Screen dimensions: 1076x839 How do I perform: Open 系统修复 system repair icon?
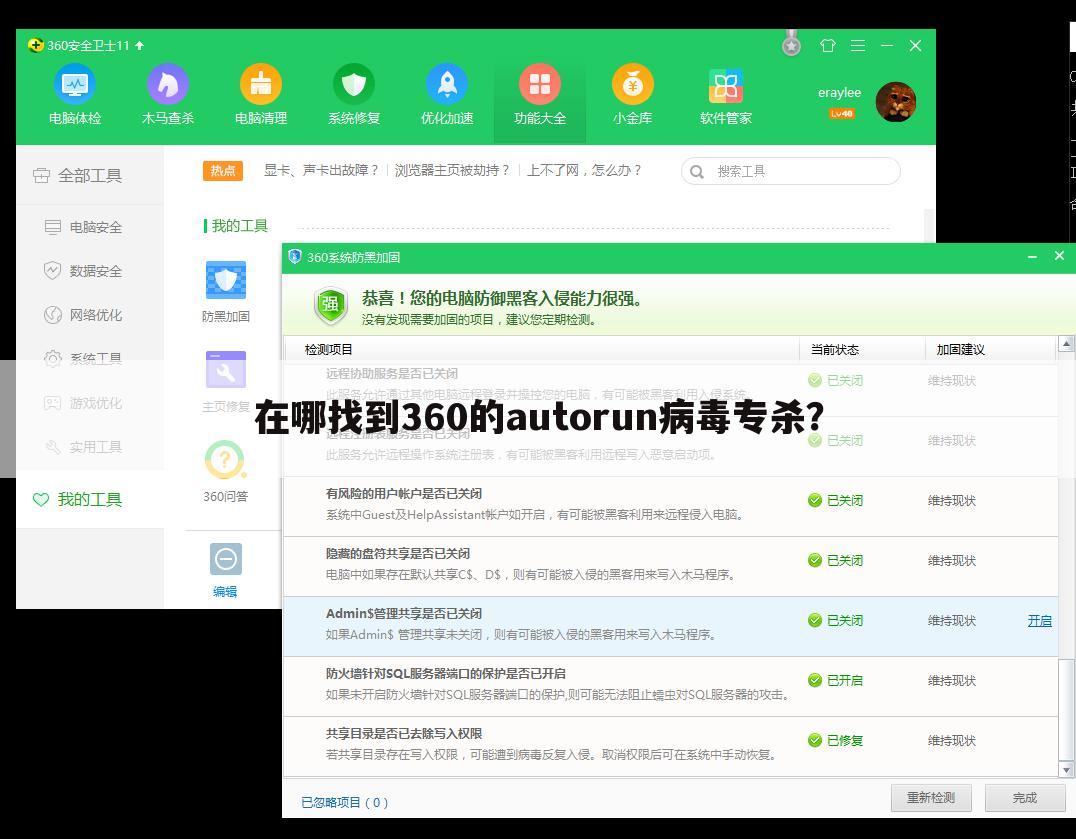pos(353,84)
